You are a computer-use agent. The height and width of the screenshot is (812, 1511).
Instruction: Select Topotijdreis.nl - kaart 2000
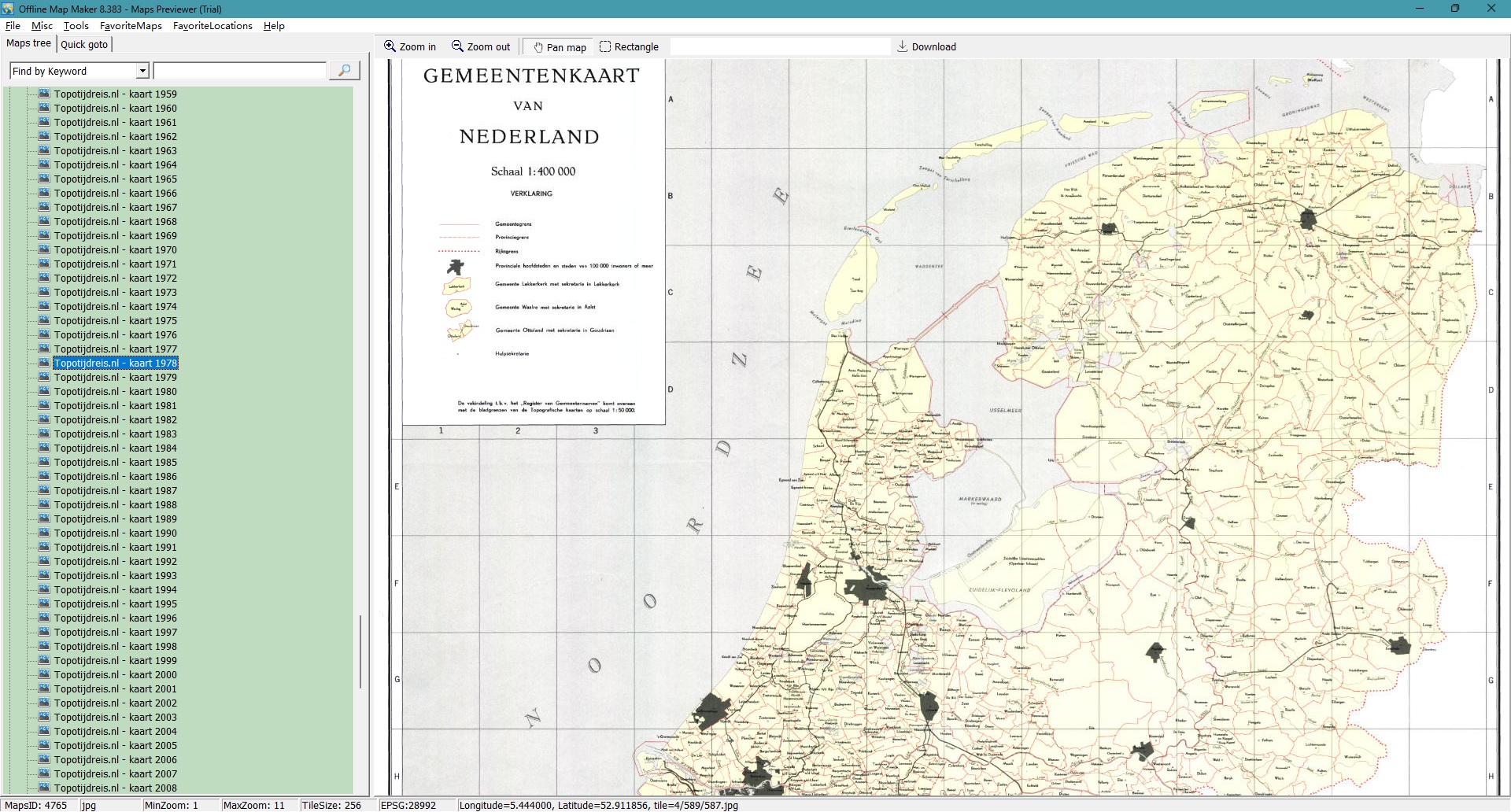pyautogui.click(x=115, y=674)
